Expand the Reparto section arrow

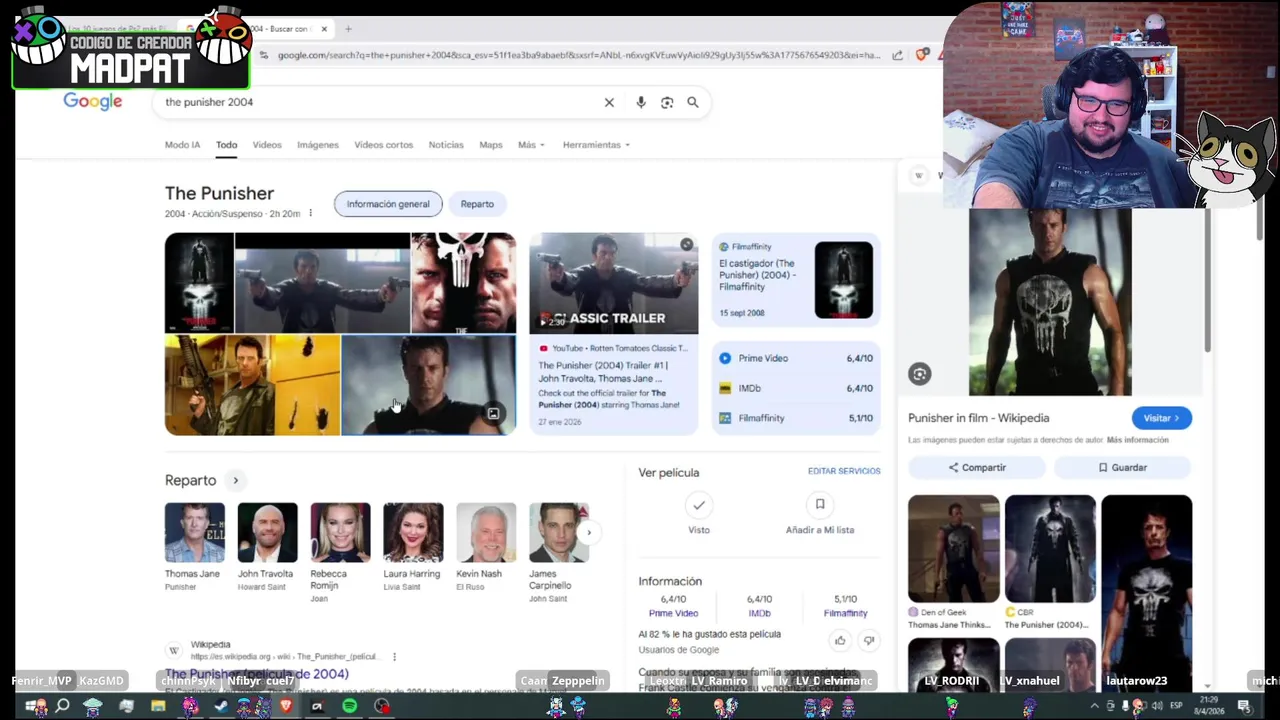(236, 481)
